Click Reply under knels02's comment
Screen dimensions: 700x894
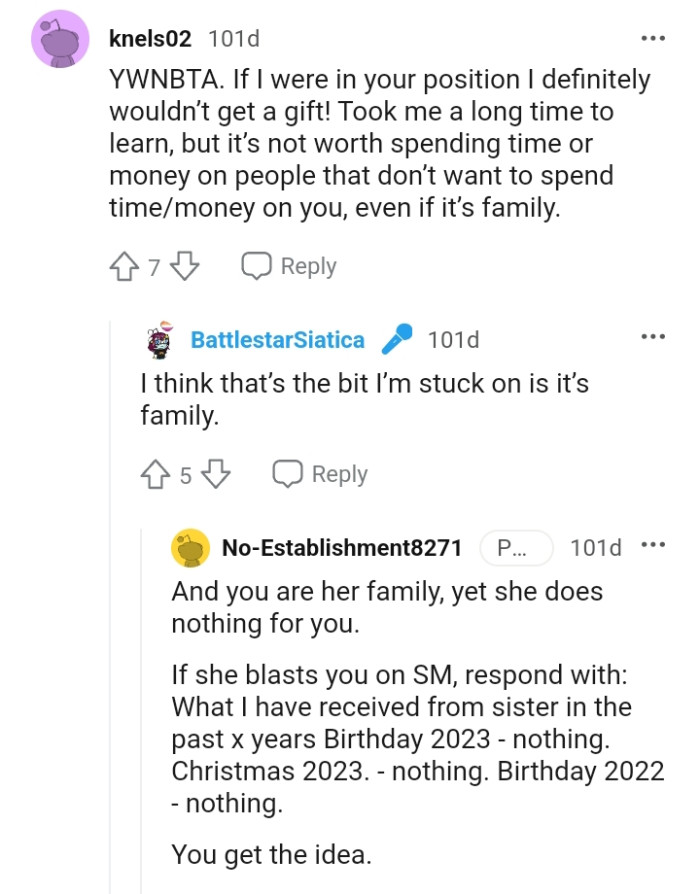coord(308,266)
